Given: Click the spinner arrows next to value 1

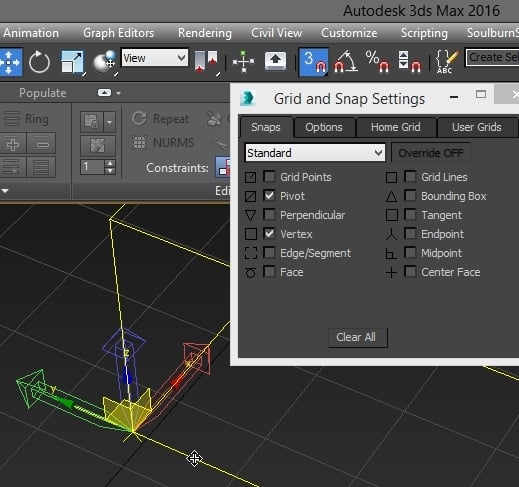Looking at the screenshot, I should click(110, 167).
